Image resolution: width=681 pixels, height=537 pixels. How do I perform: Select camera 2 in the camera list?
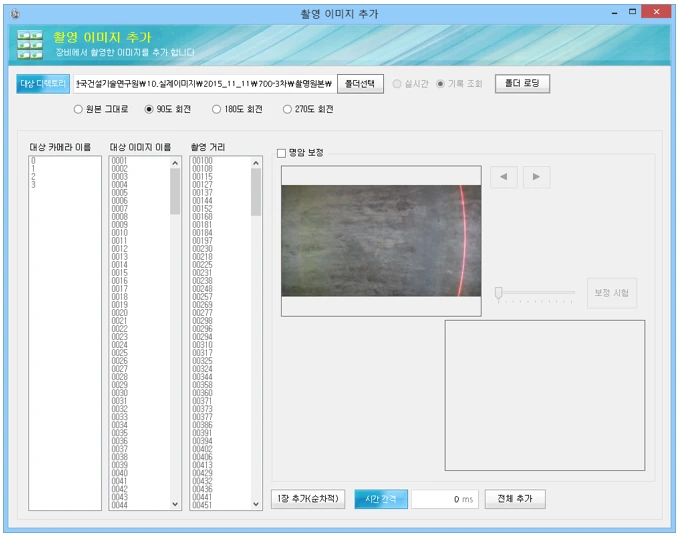65,176
